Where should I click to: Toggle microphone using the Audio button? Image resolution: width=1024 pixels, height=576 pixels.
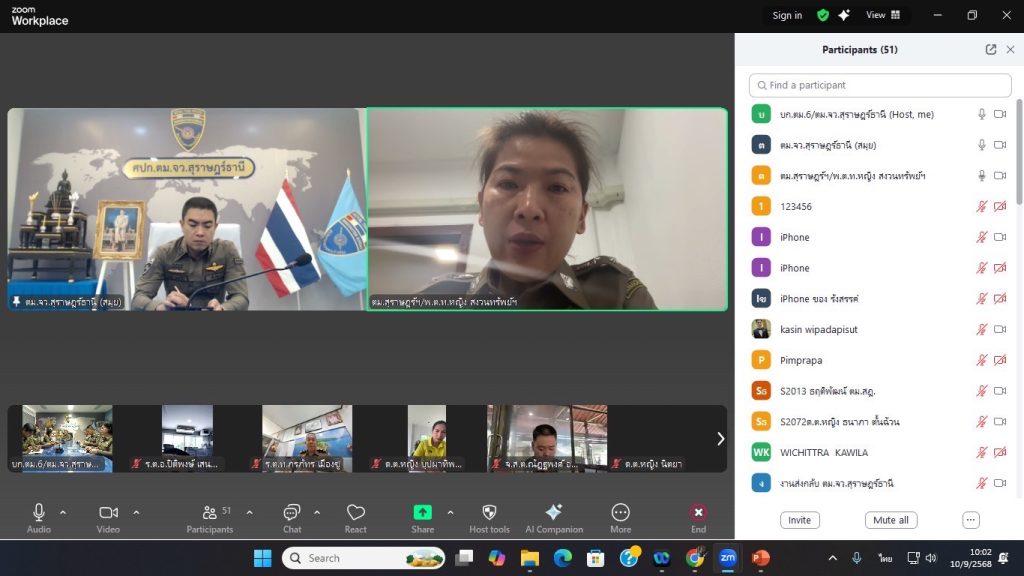click(39, 513)
